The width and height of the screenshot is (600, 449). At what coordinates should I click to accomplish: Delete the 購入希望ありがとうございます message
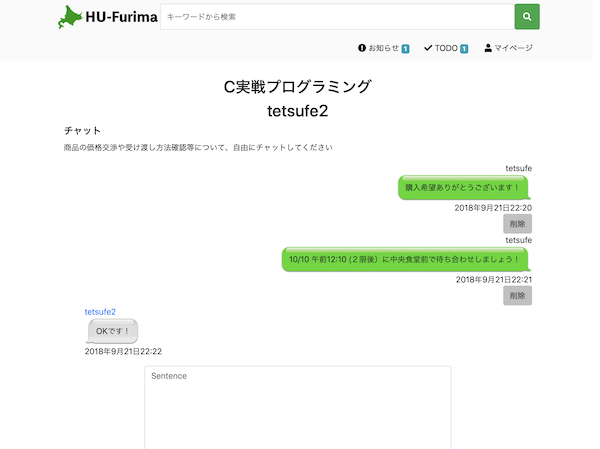(517, 224)
